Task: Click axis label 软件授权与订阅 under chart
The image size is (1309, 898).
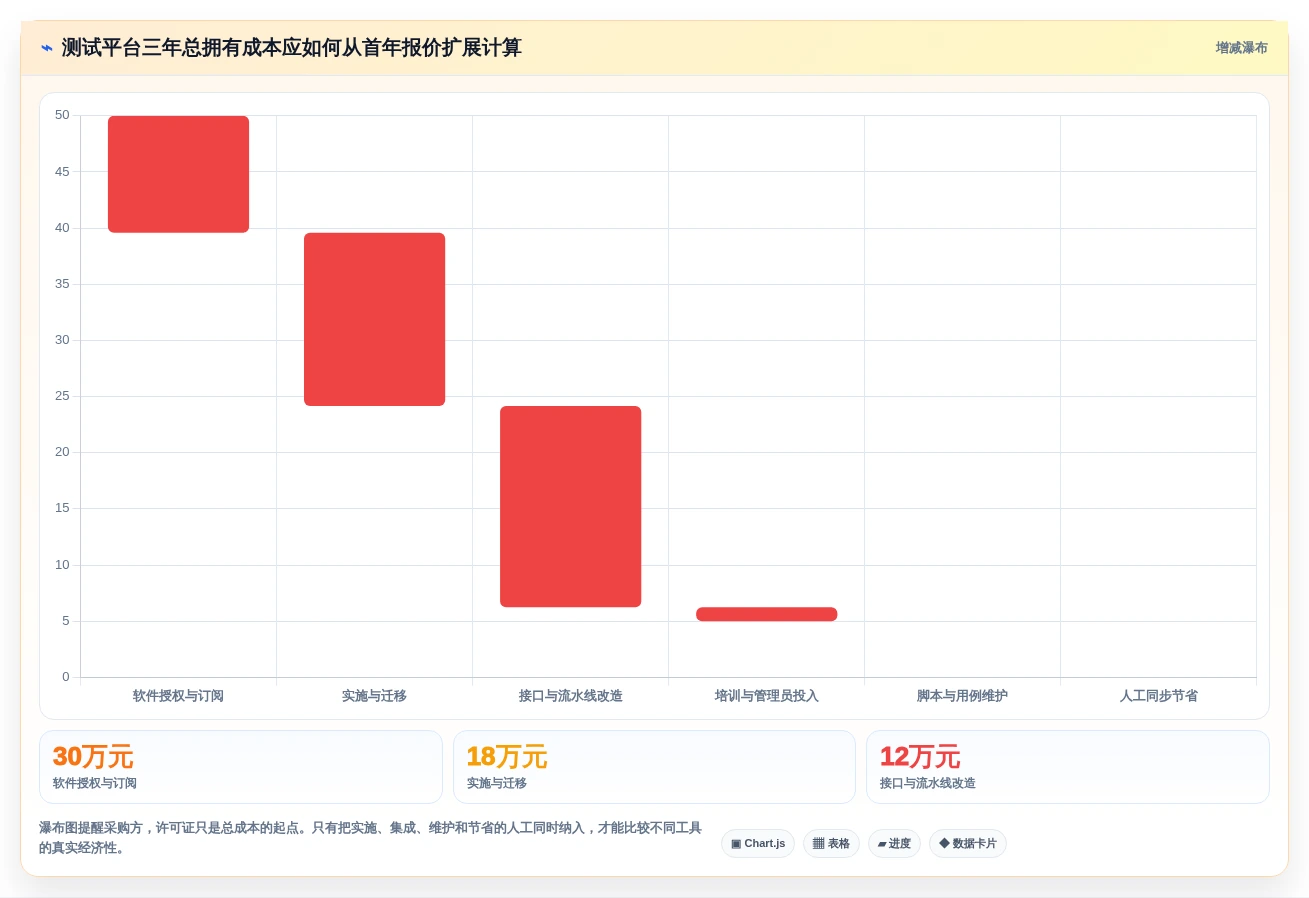Action: pyautogui.click(x=178, y=696)
